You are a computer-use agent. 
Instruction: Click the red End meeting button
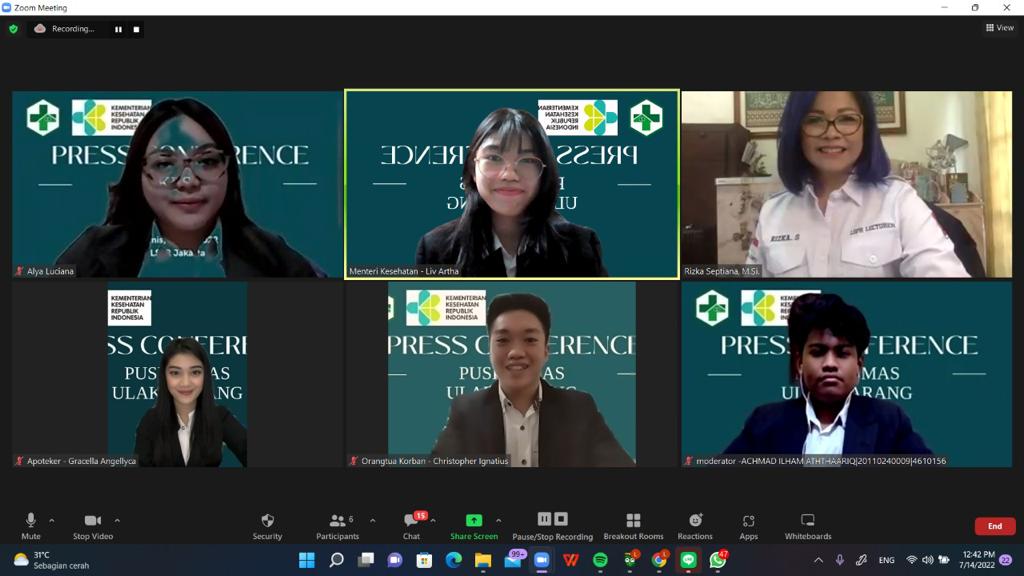pyautogui.click(x=994, y=526)
